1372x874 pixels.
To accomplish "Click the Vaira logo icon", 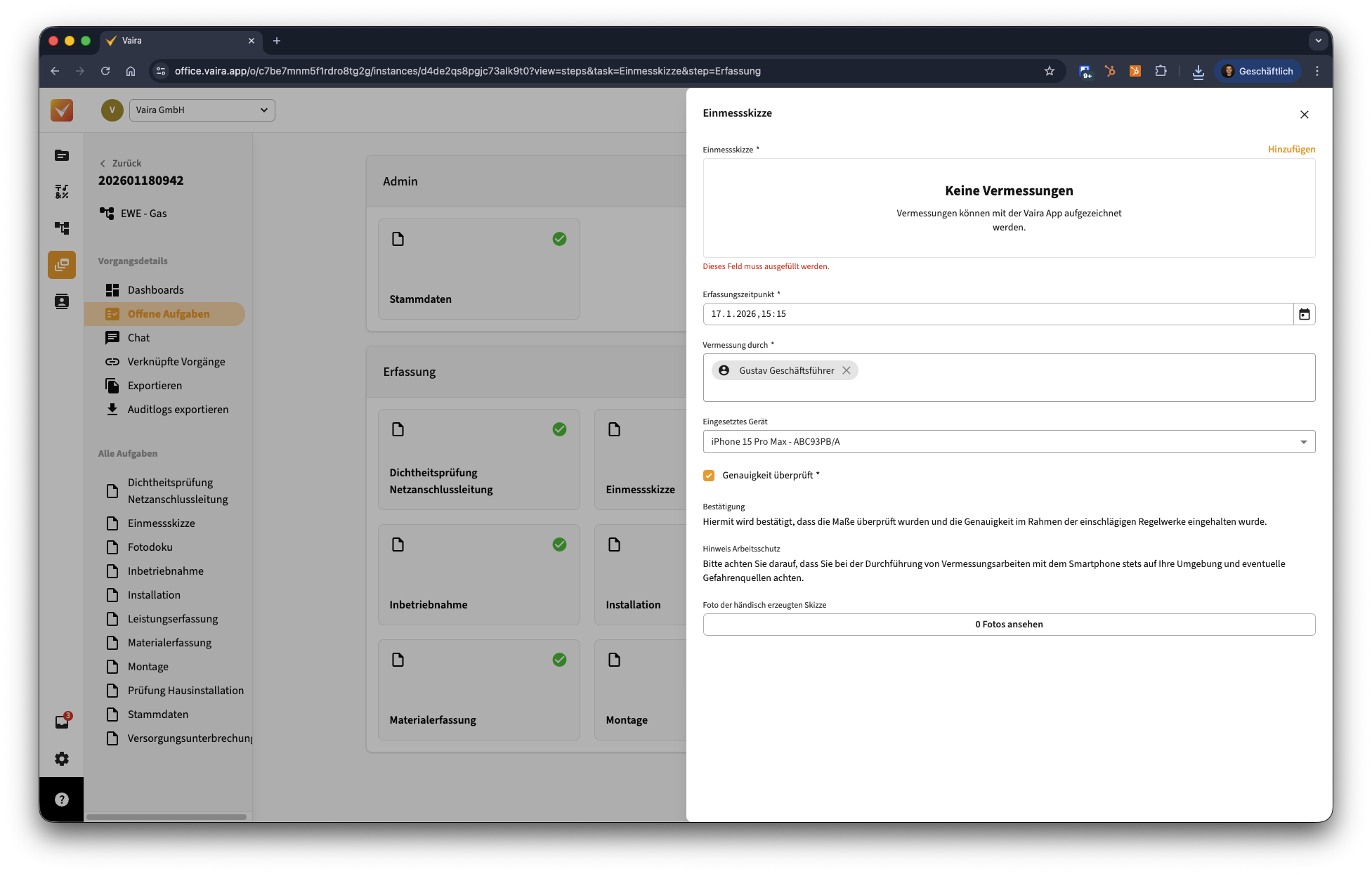I will point(62,110).
